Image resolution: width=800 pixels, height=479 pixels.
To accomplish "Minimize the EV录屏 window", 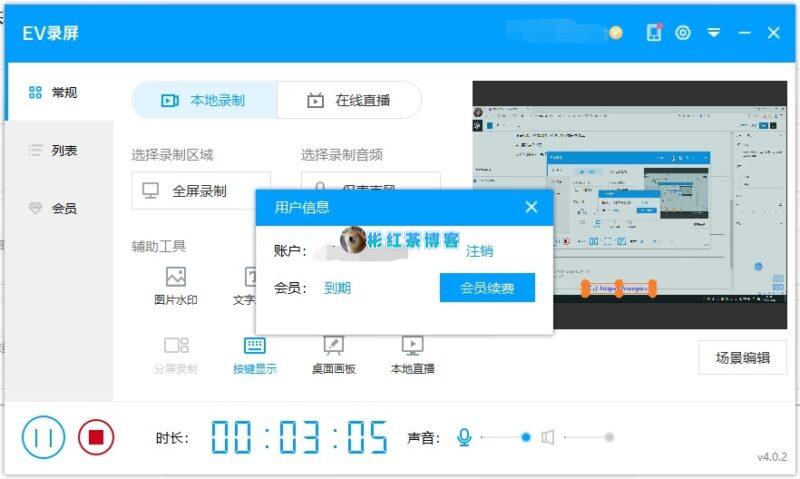I will [x=744, y=33].
